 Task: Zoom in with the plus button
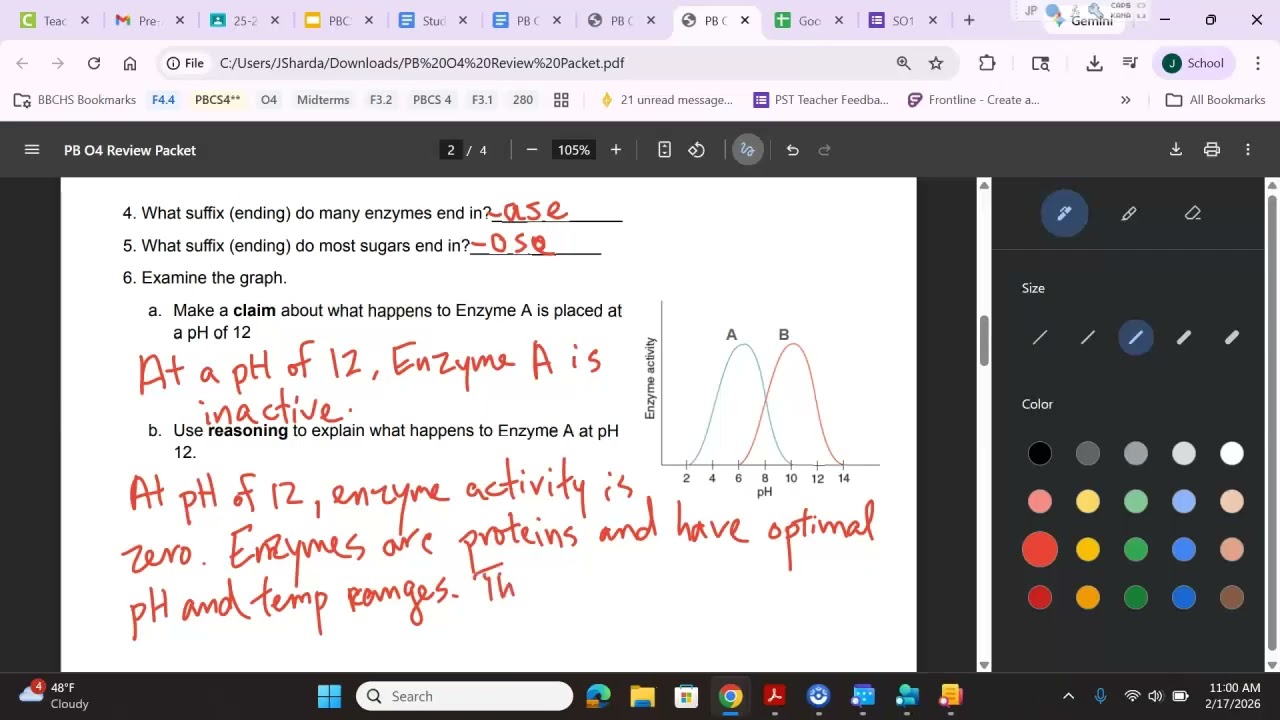[x=616, y=150]
